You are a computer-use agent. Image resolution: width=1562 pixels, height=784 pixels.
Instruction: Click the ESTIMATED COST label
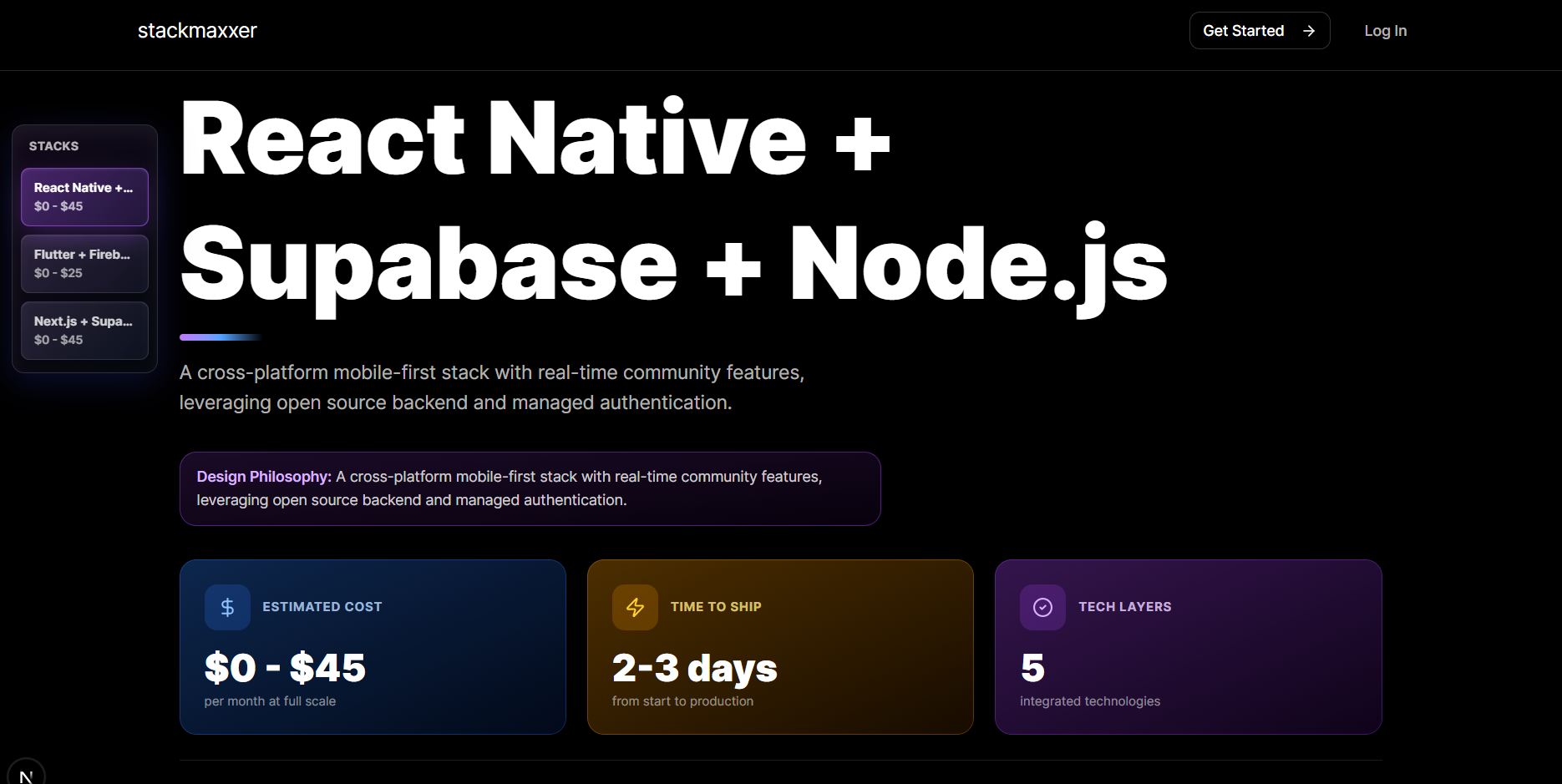pyautogui.click(x=322, y=607)
